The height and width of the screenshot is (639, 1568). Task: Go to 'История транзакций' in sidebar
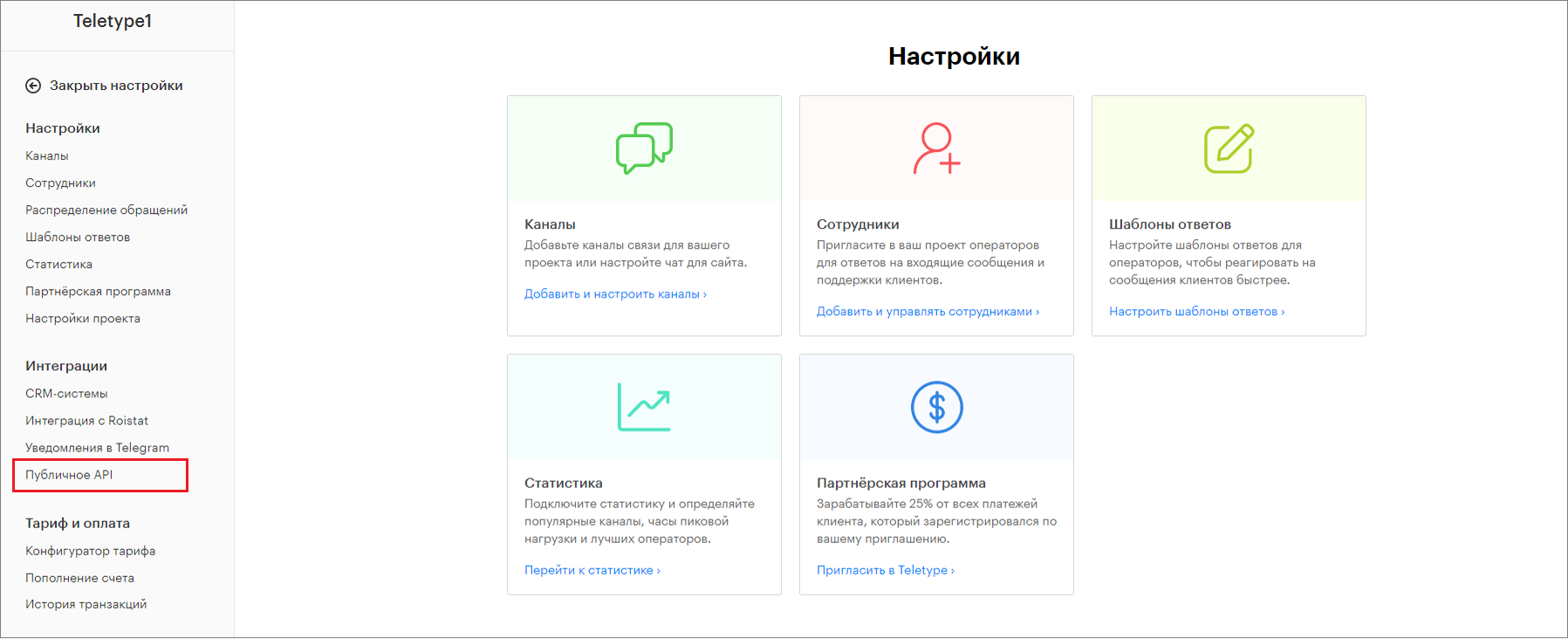coord(86,604)
